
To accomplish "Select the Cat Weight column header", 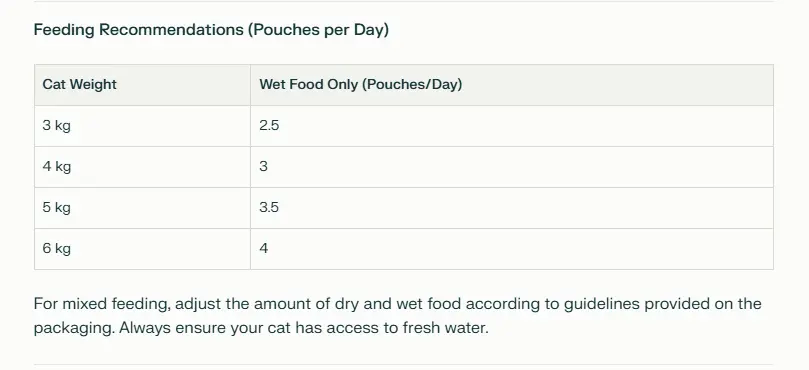I will (142, 85).
